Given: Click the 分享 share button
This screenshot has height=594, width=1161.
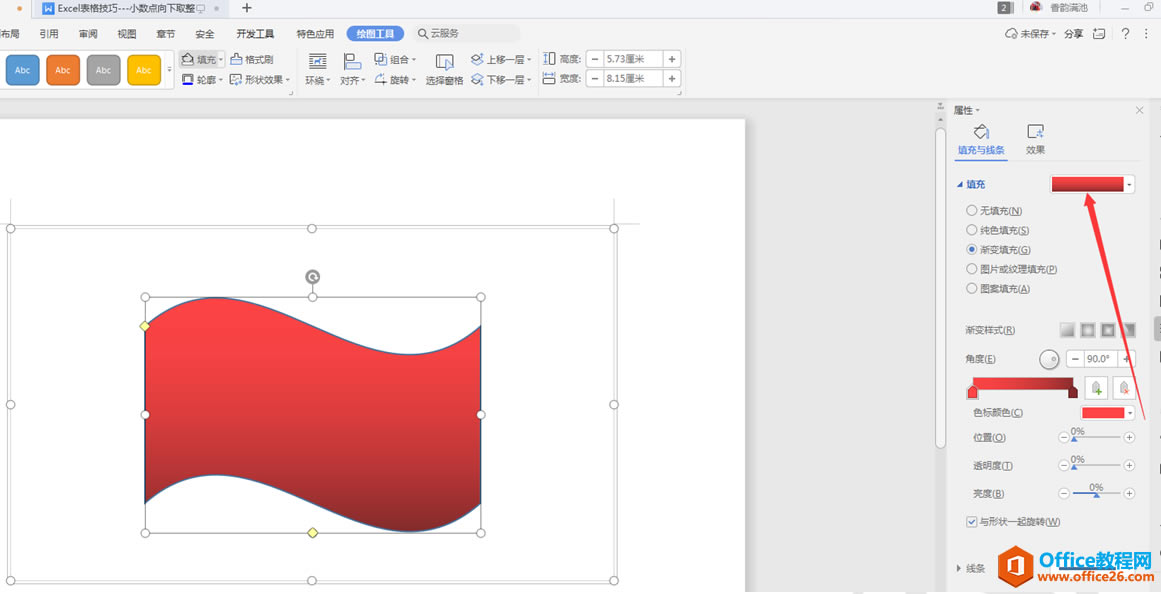Looking at the screenshot, I should point(1074,33).
